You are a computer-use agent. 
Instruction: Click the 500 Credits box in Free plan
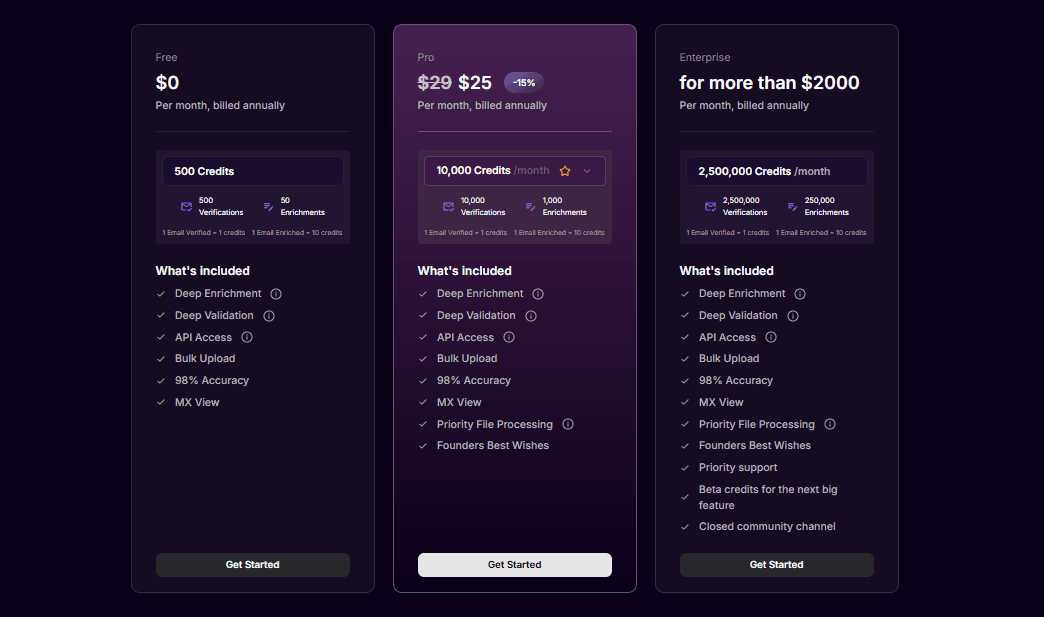[x=252, y=171]
